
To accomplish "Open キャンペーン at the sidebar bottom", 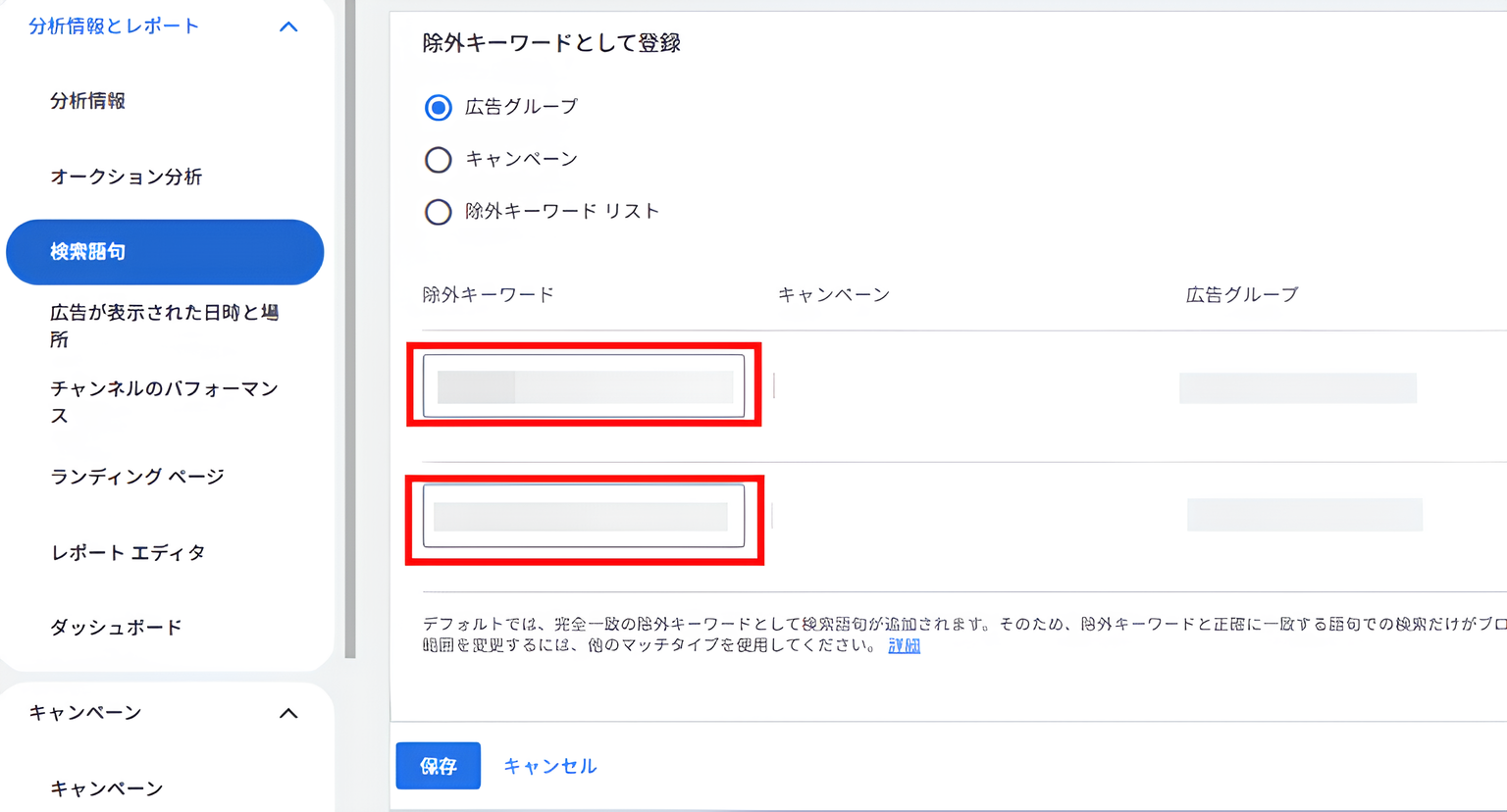I will 106,787.
